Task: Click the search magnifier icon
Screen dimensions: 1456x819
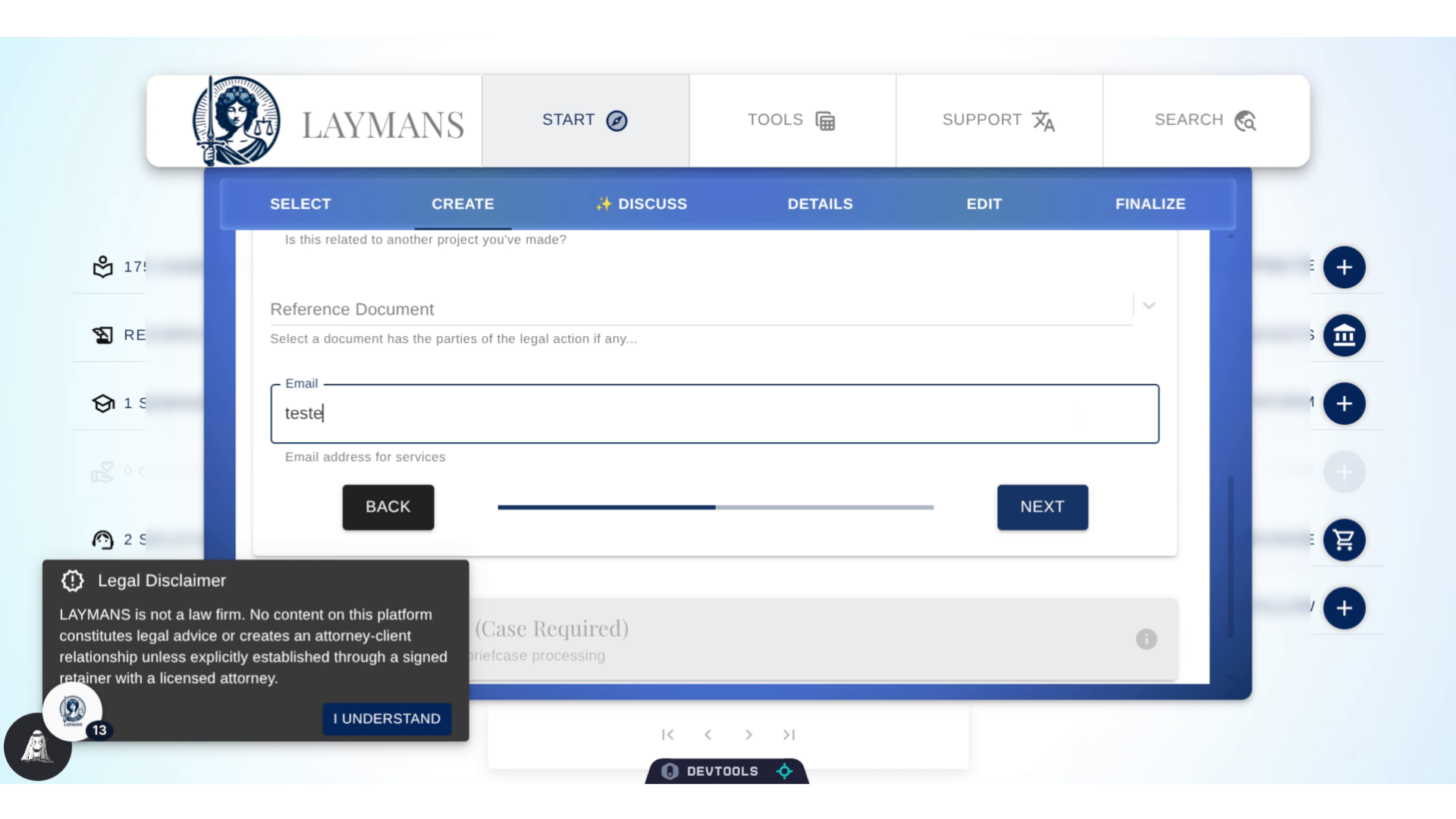Action: point(1245,121)
